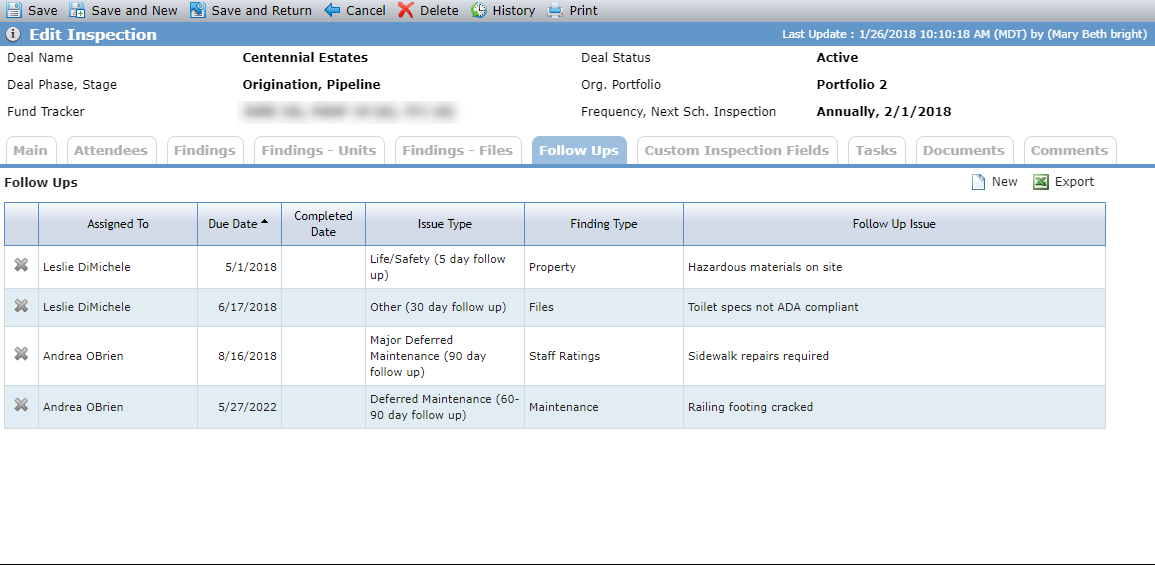Open the Custom Inspection Fields tab

737,150
